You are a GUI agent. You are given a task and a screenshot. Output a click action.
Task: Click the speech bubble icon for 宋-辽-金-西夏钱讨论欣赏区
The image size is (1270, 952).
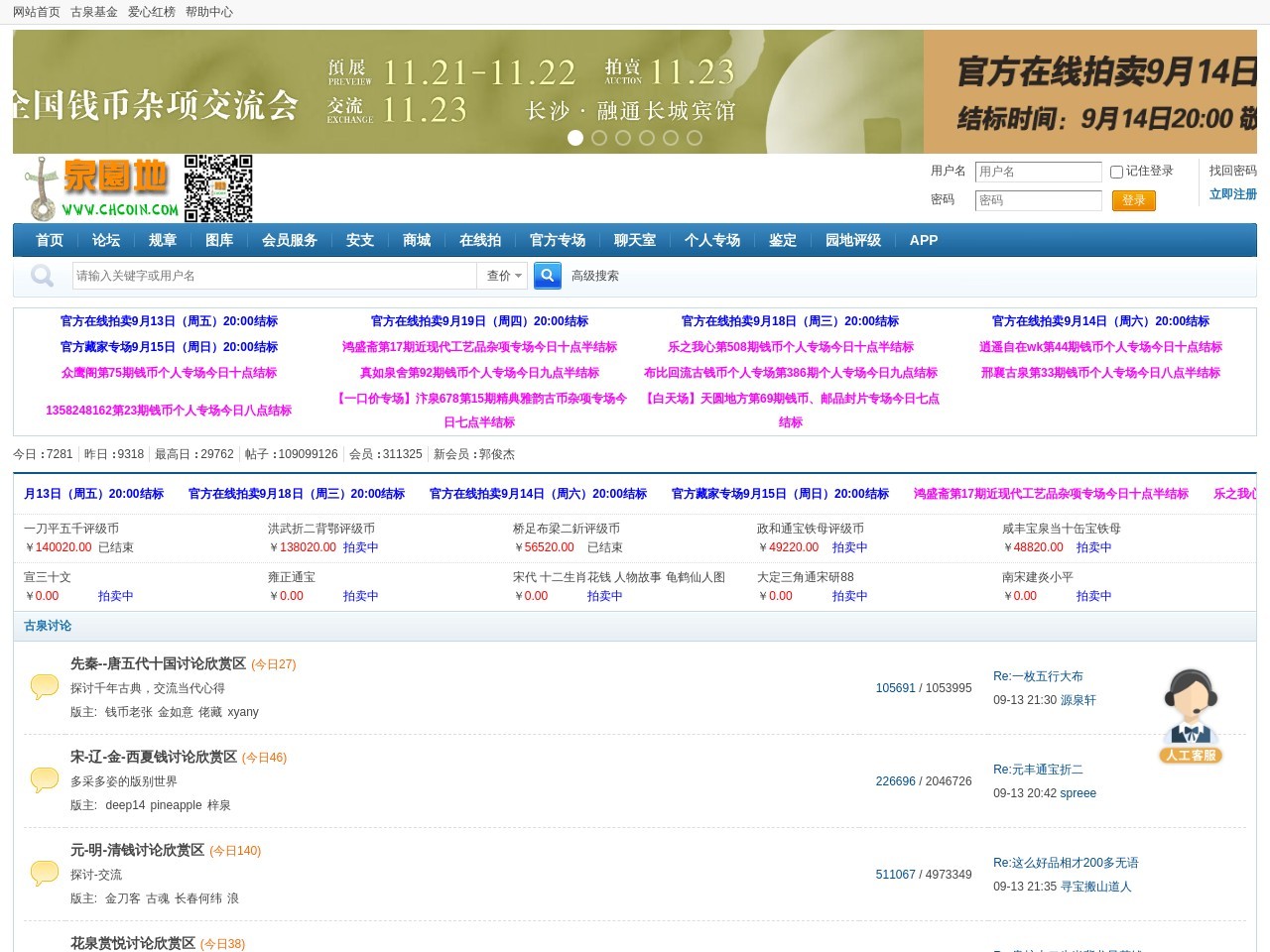44,778
